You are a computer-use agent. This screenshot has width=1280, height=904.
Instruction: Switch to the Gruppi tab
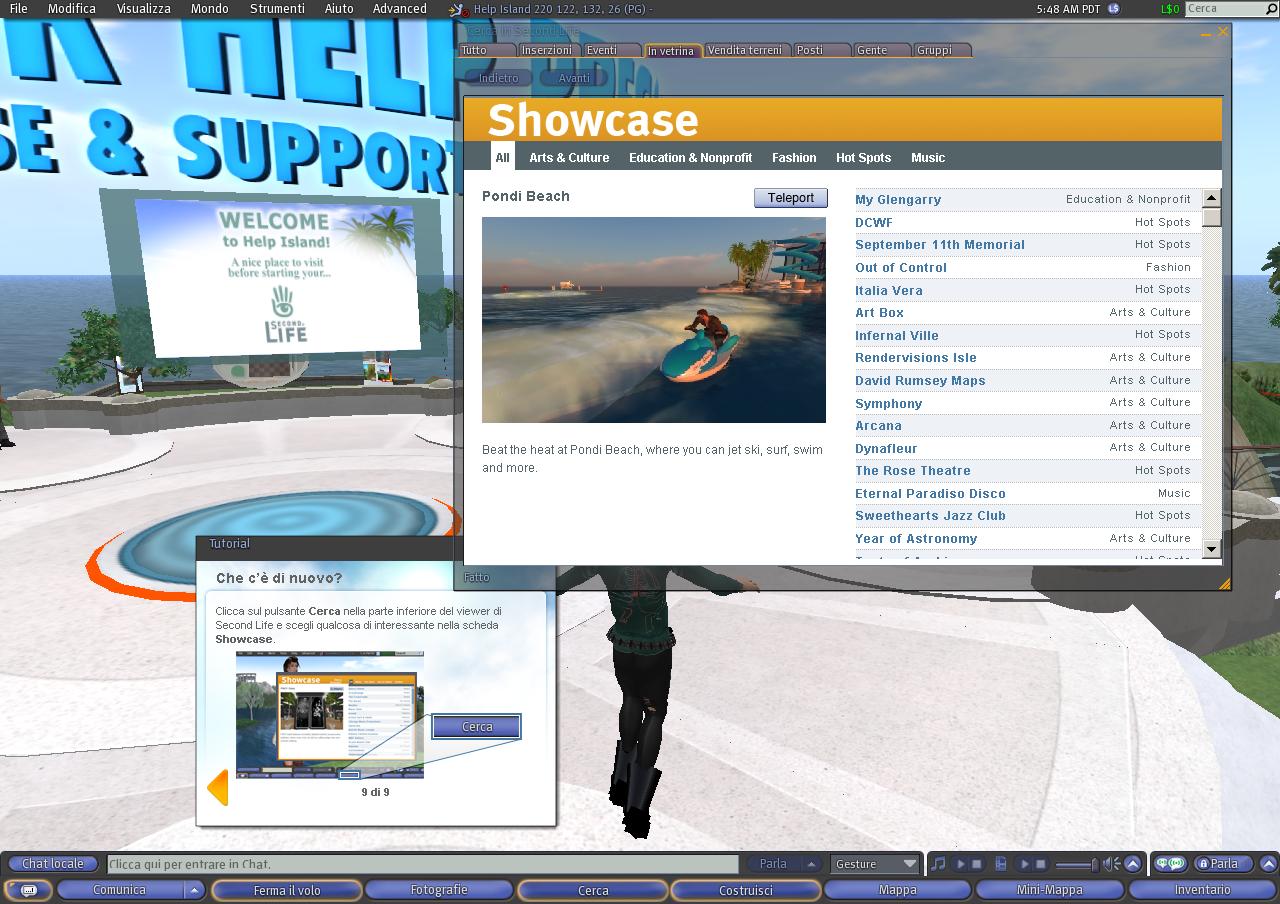[943, 50]
